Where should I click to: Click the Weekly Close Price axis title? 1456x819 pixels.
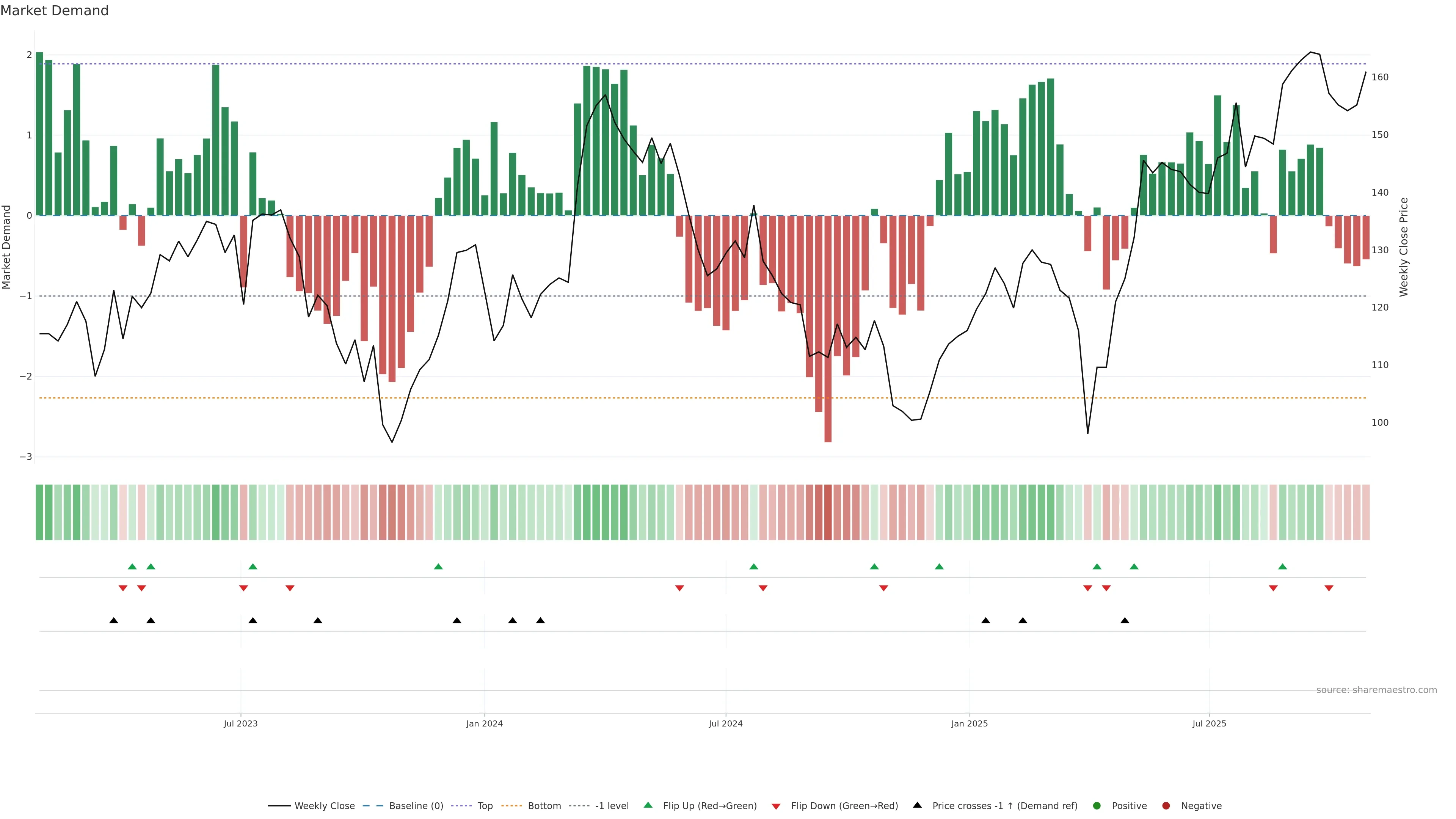[1404, 247]
